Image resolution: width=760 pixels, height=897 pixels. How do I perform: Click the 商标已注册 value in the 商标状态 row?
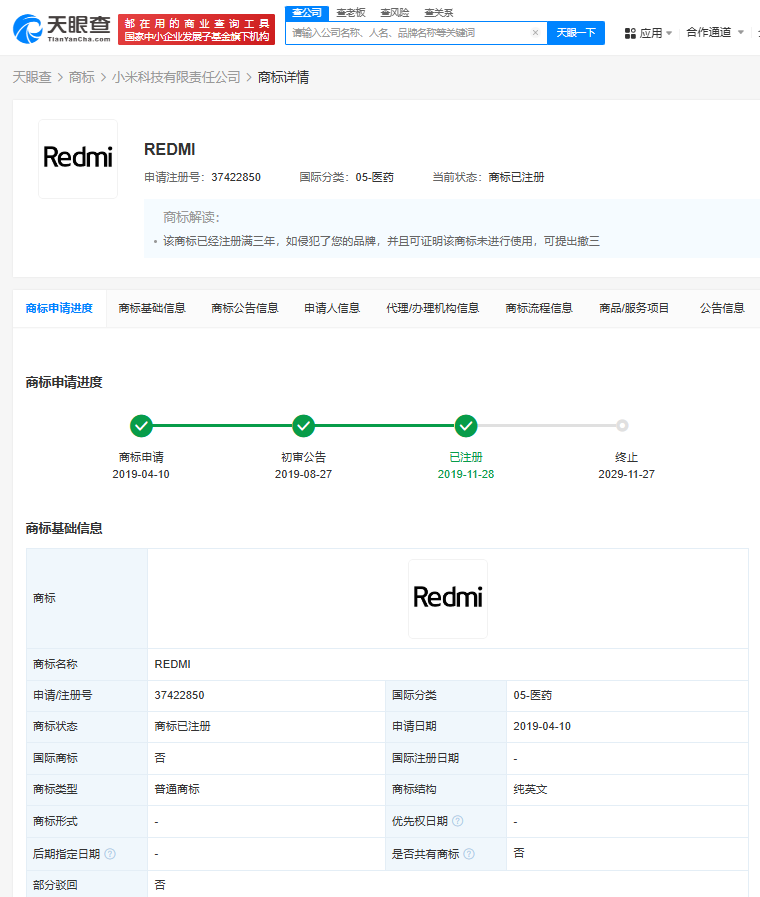click(x=182, y=726)
